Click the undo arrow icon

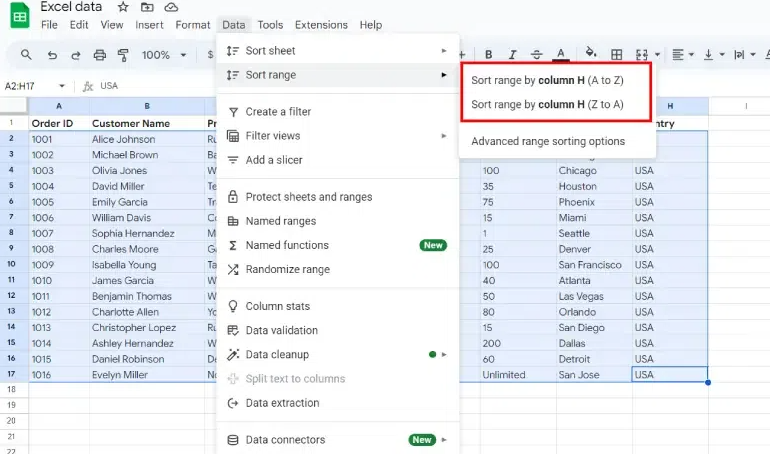tap(52, 55)
